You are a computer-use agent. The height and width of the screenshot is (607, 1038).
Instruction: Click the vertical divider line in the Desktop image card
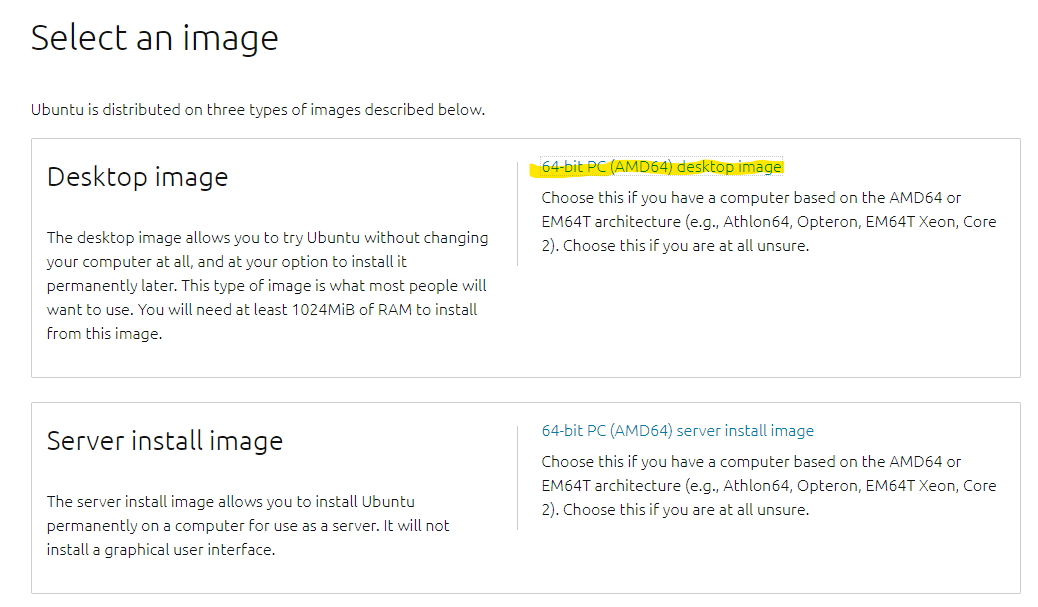(518, 213)
